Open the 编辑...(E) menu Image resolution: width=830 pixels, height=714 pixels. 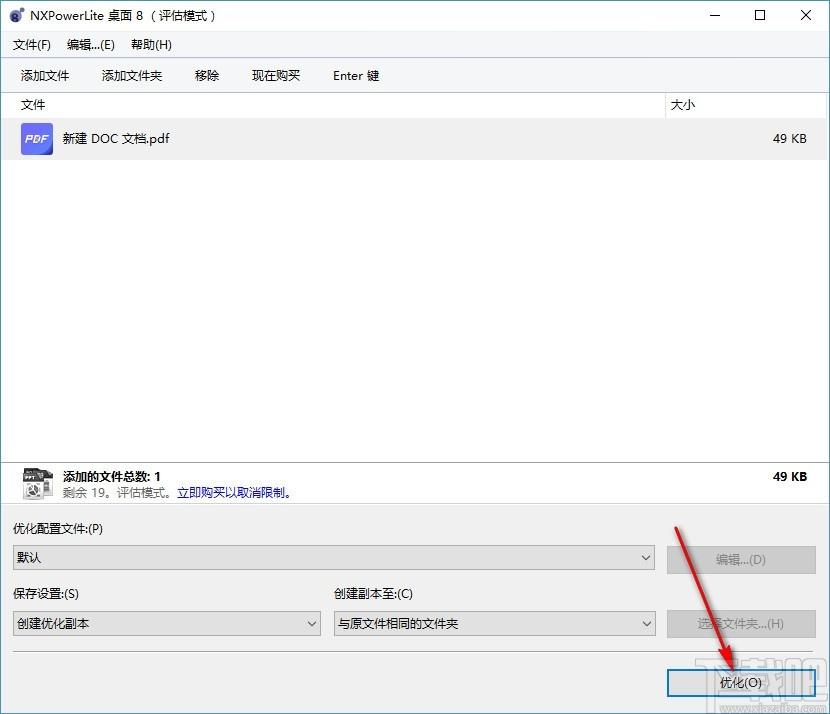click(91, 45)
